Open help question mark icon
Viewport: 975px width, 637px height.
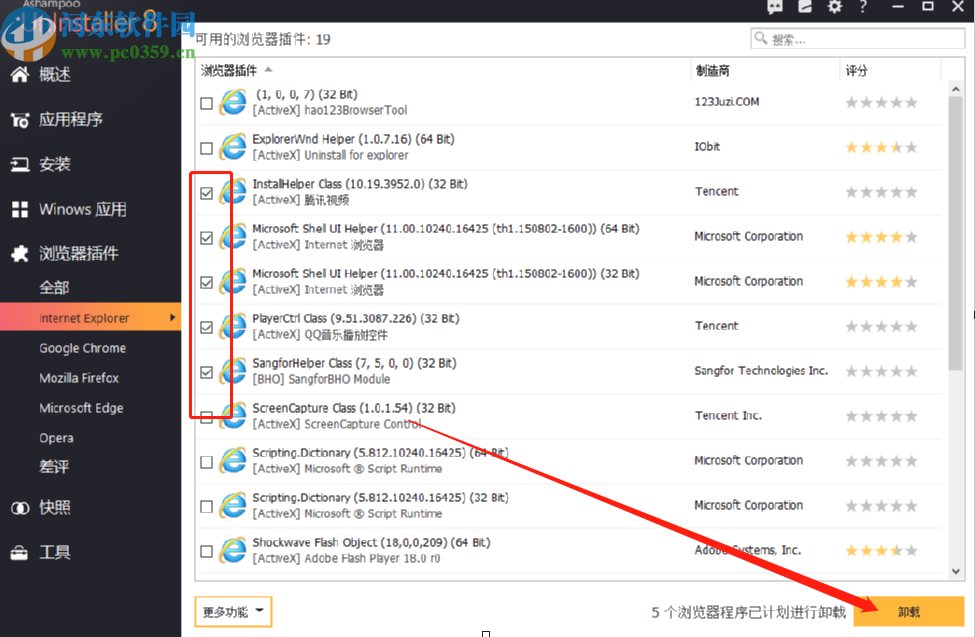pyautogui.click(x=862, y=7)
